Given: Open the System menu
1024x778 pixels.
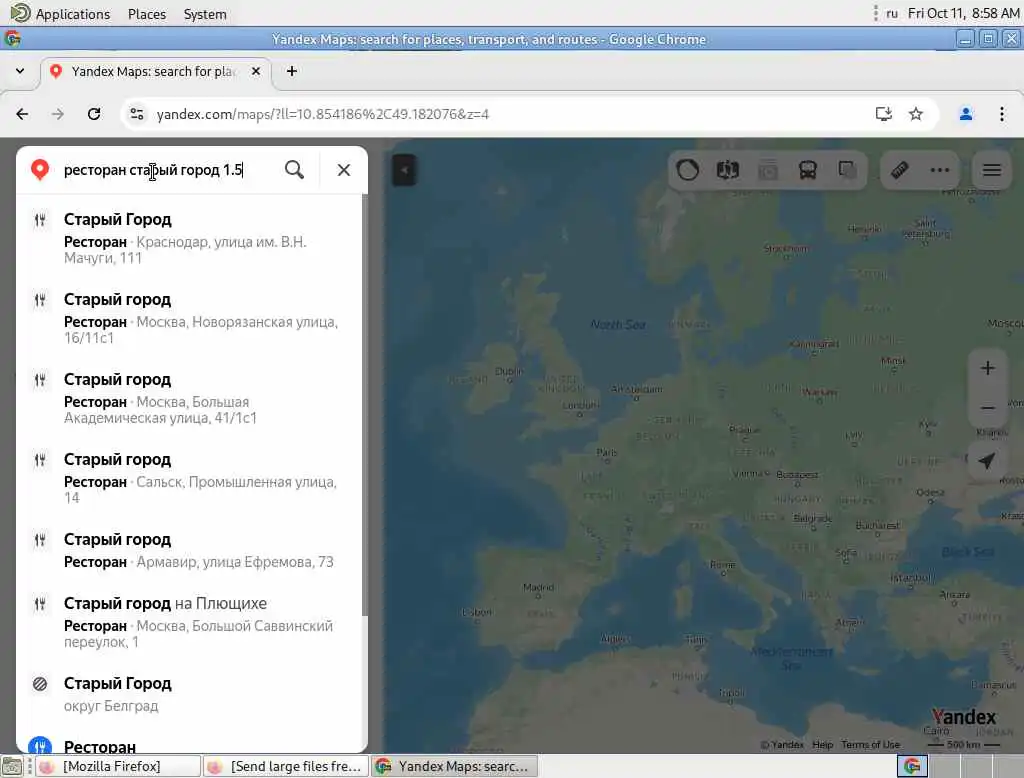Looking at the screenshot, I should 205,14.
